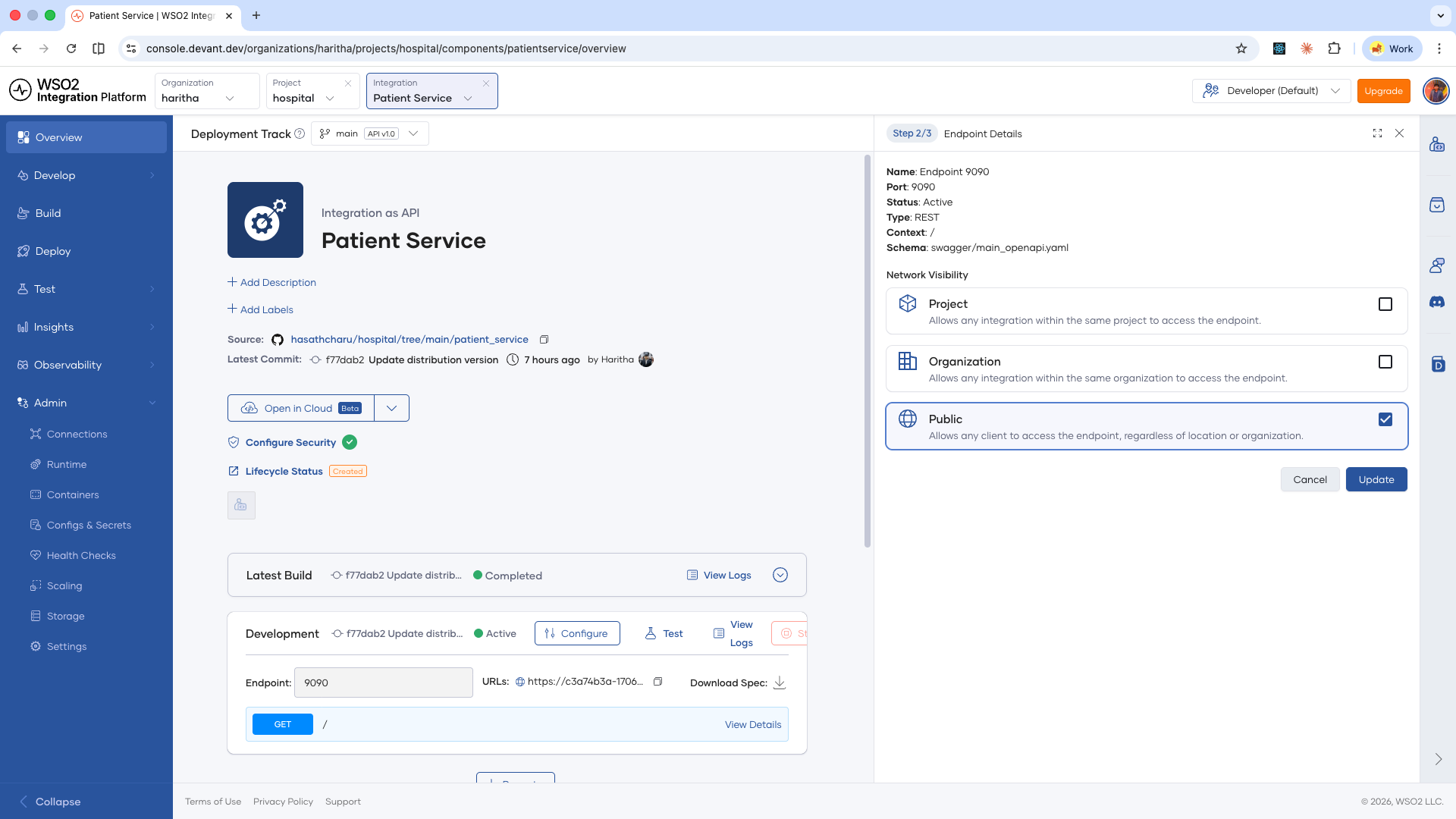Click Open in Cloud button

301,408
